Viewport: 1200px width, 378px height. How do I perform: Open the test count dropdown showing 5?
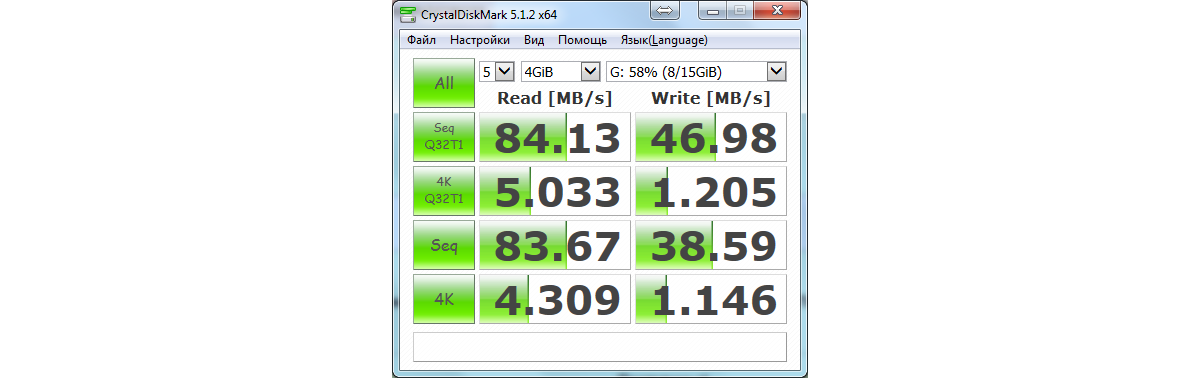(496, 72)
